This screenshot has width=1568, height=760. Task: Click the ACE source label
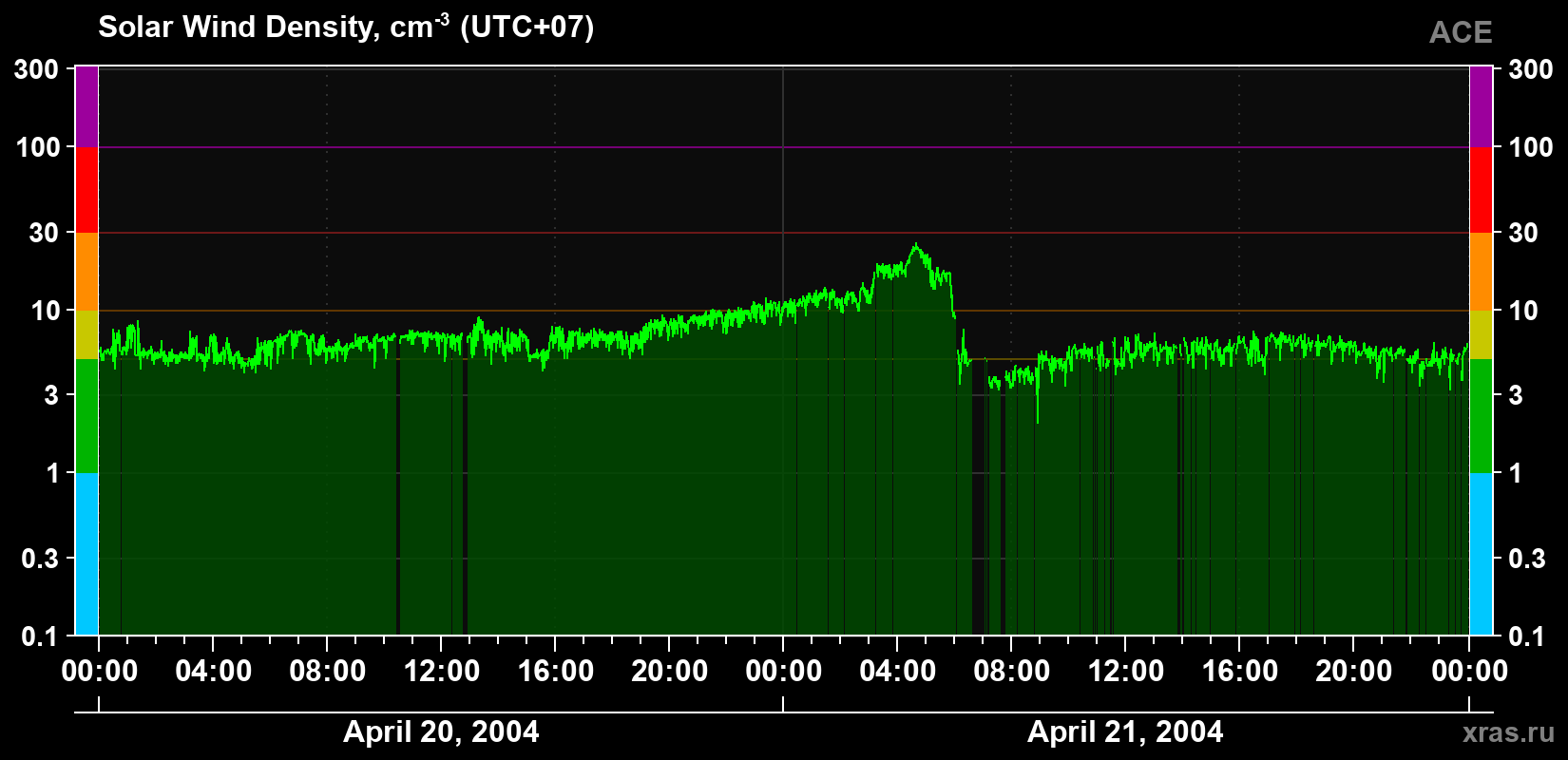[1461, 33]
